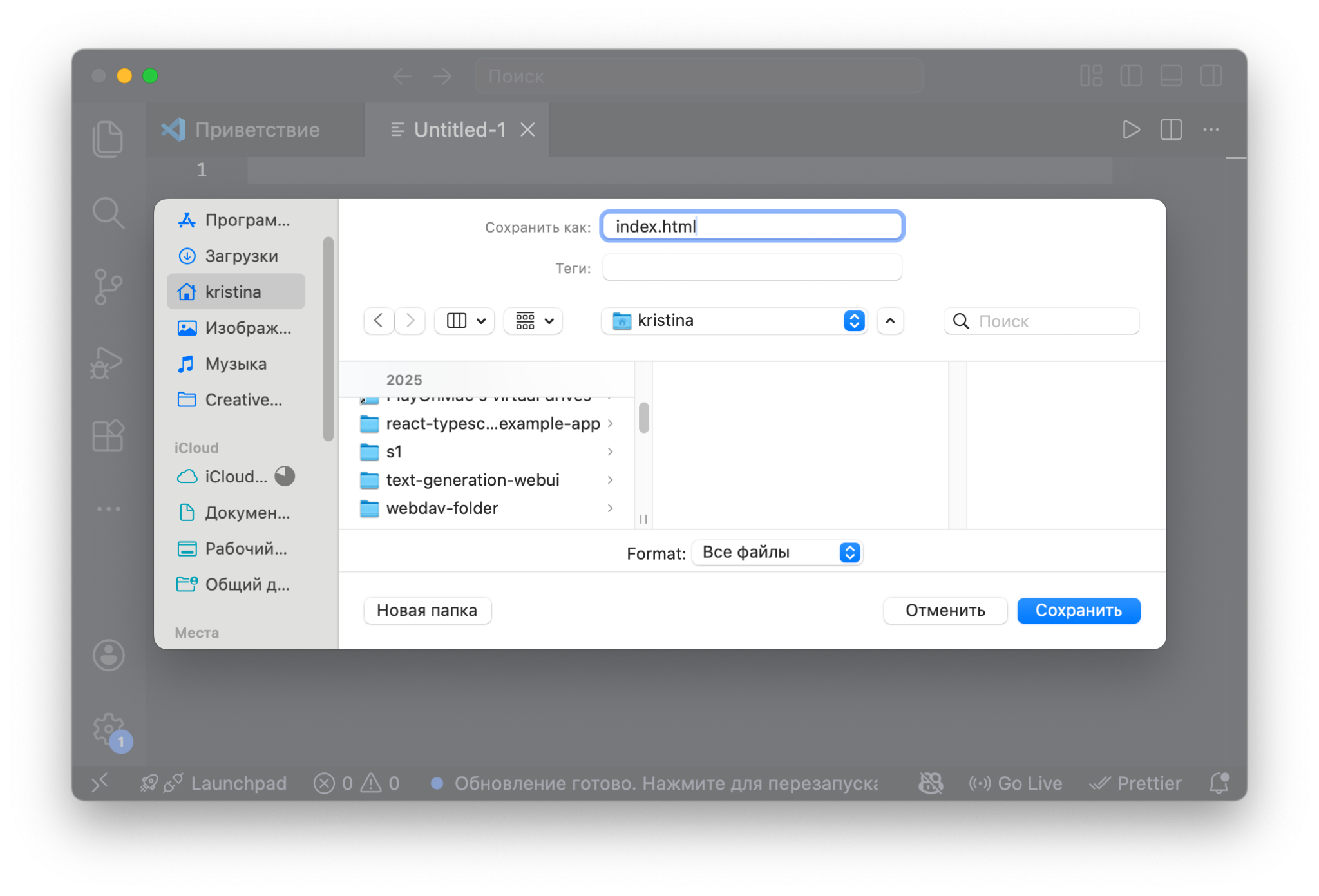Click the Новая папка button
This screenshot has height=896, width=1319.
pyautogui.click(x=427, y=611)
